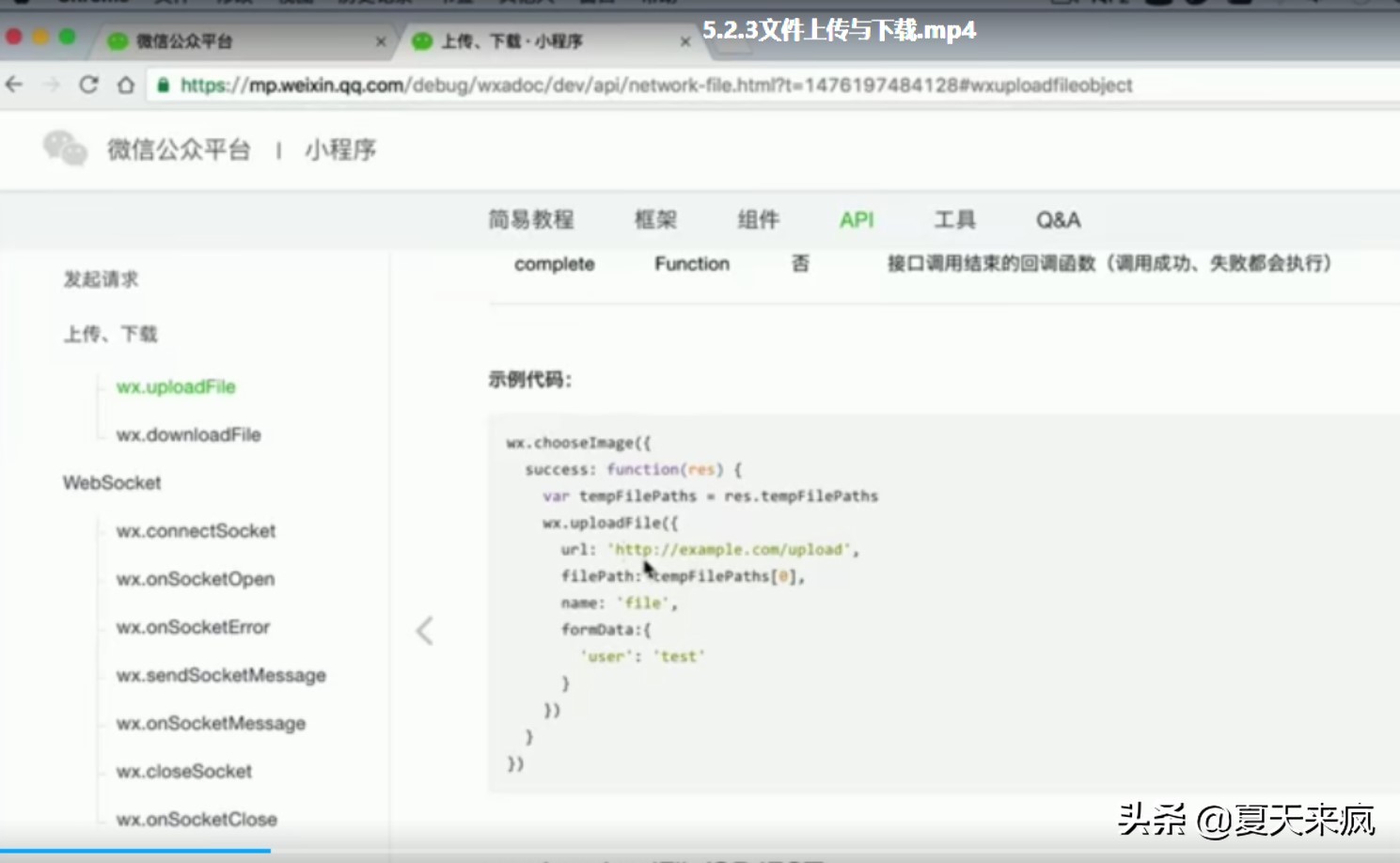The image size is (1400, 863).
Task: Click the 接口调用结束的回调函数 description cell
Action: click(1109, 263)
